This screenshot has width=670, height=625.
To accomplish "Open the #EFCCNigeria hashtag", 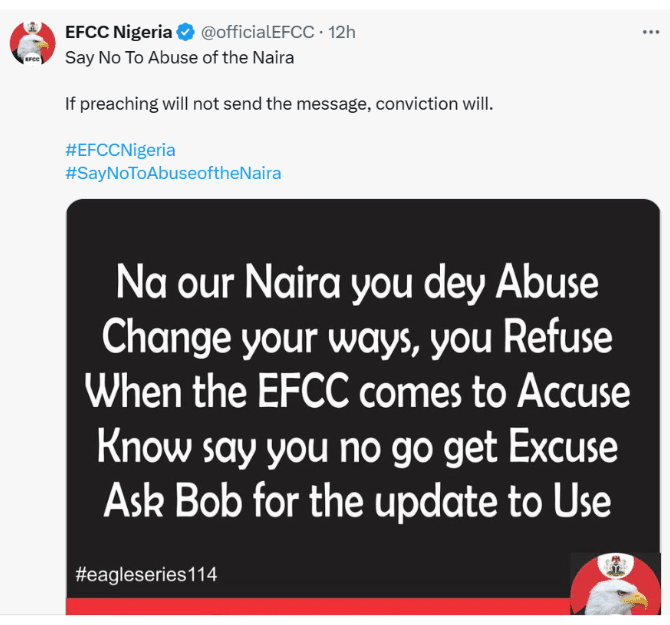I will coord(120,150).
